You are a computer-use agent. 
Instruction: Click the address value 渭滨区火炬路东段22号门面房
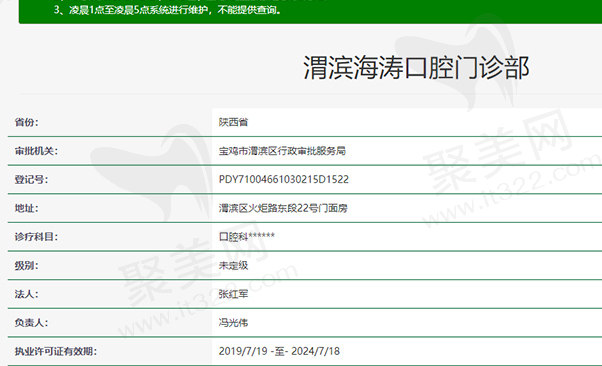[x=283, y=208]
